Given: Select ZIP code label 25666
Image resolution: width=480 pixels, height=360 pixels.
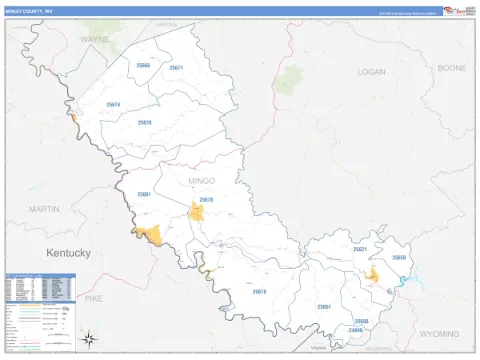Looking at the screenshot, I should 143,65.
